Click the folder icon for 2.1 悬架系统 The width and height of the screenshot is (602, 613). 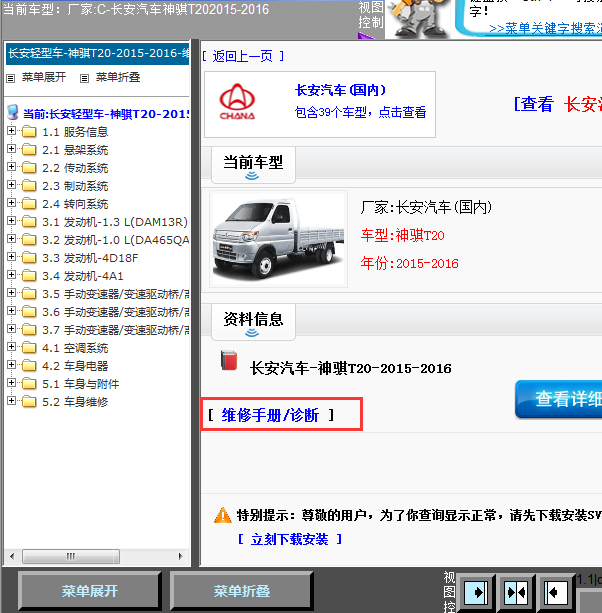[x=29, y=149]
